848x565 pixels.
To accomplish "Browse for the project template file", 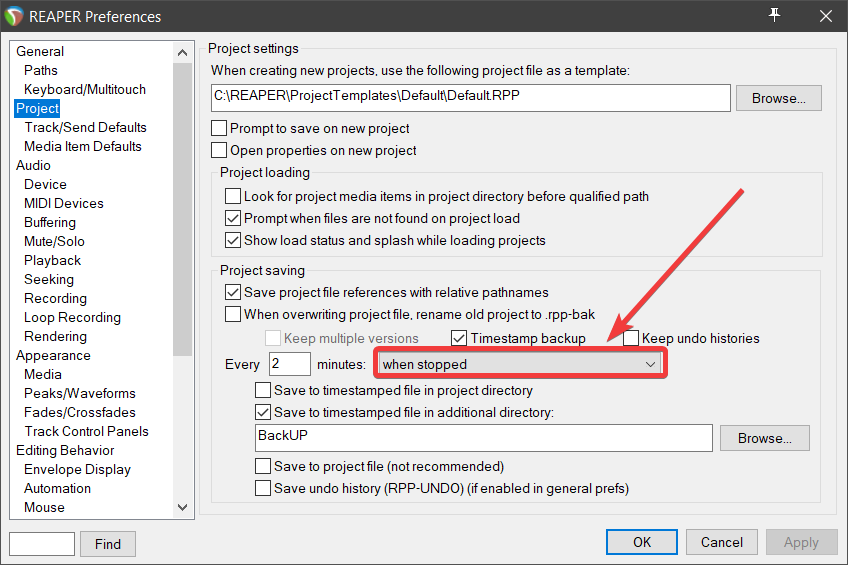I will [778, 98].
